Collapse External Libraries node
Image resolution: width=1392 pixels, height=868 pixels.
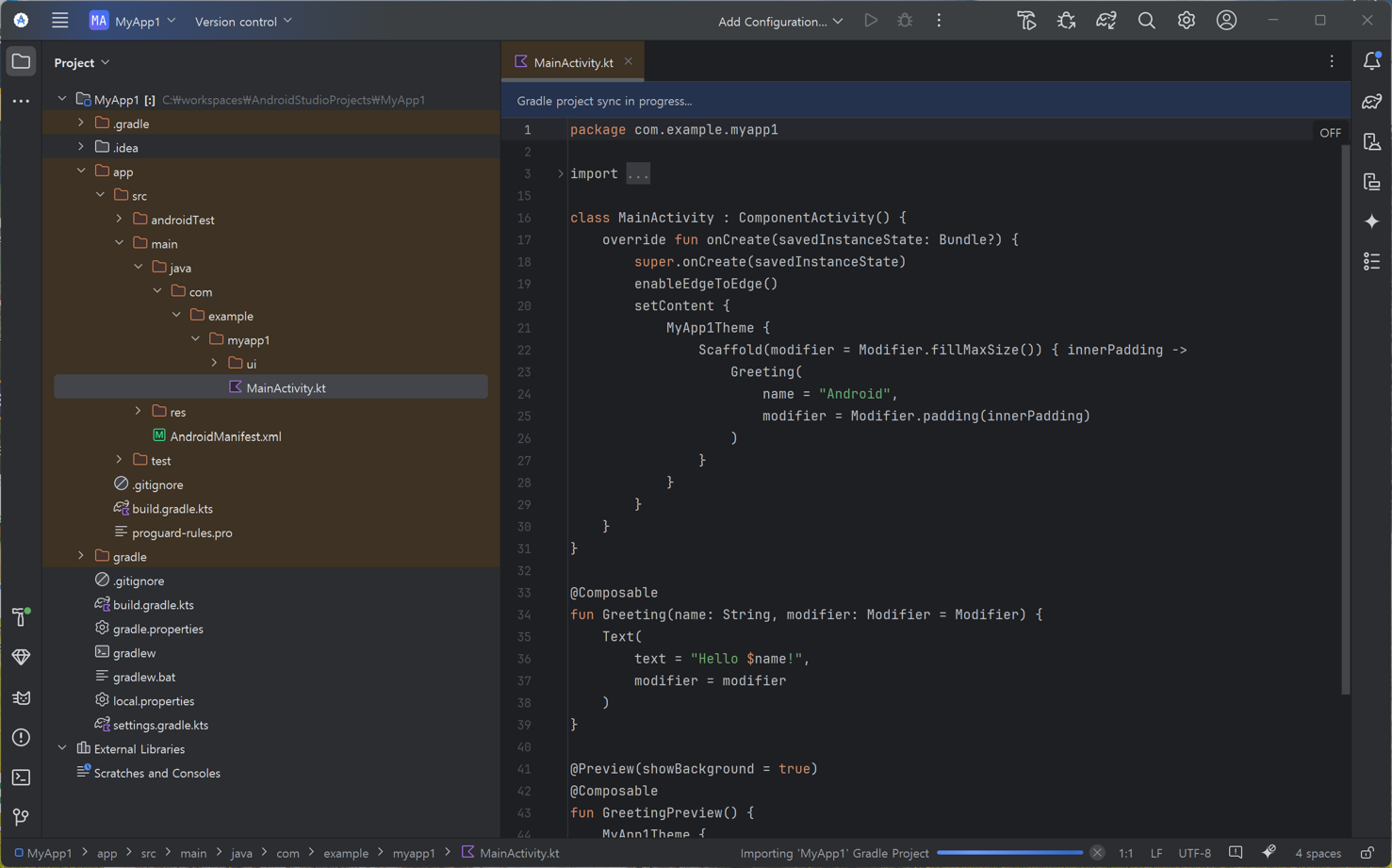click(62, 748)
